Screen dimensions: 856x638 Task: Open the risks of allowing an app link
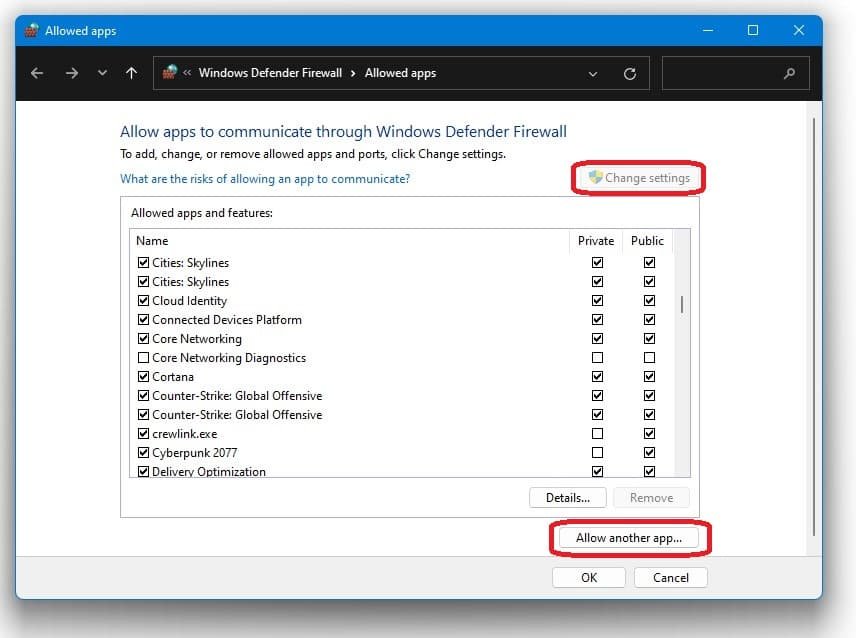click(x=265, y=179)
